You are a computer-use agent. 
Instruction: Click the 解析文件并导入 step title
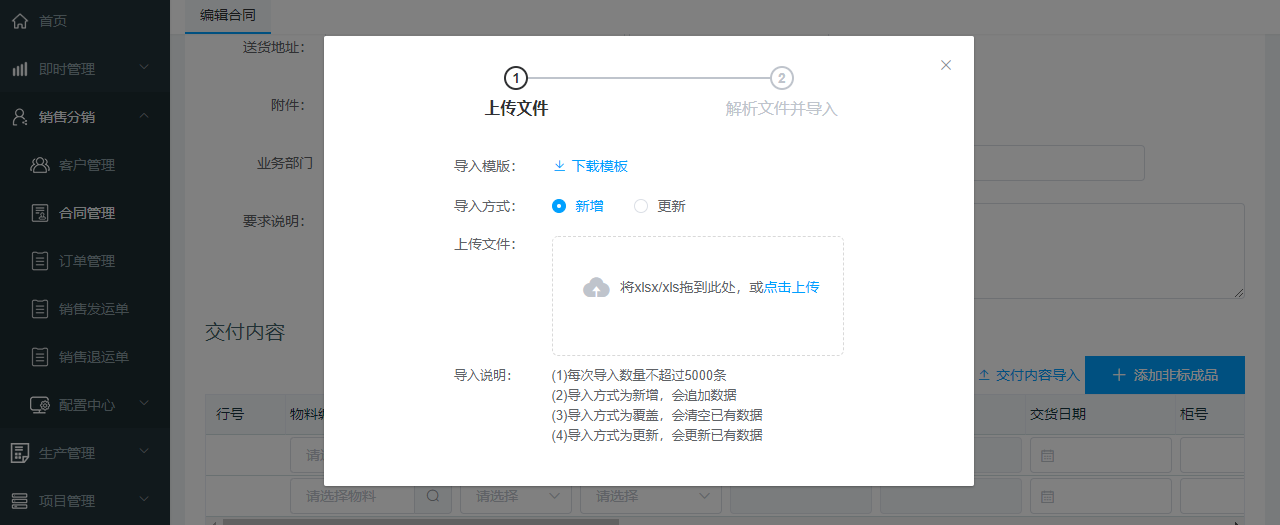click(782, 109)
